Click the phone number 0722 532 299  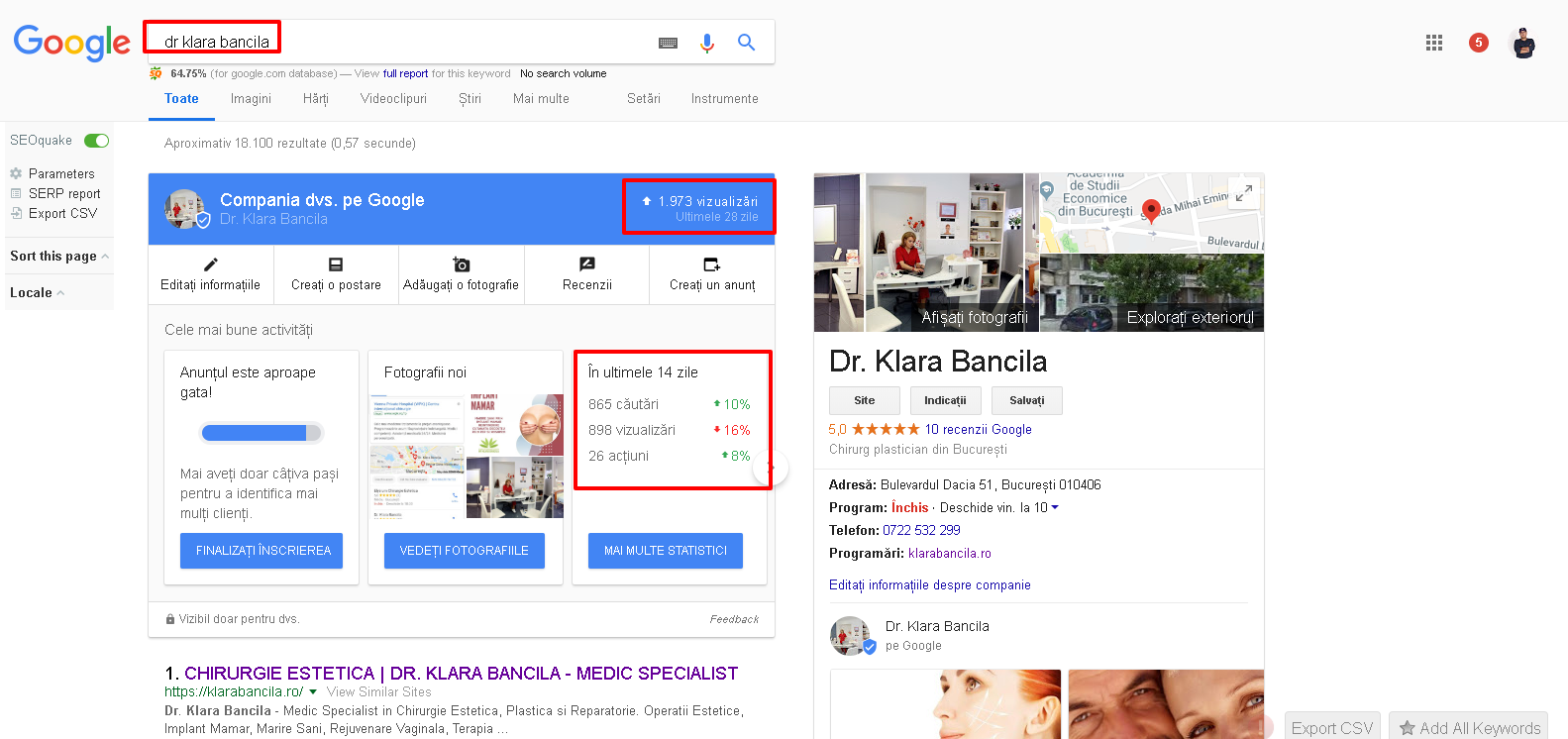pyautogui.click(x=921, y=530)
